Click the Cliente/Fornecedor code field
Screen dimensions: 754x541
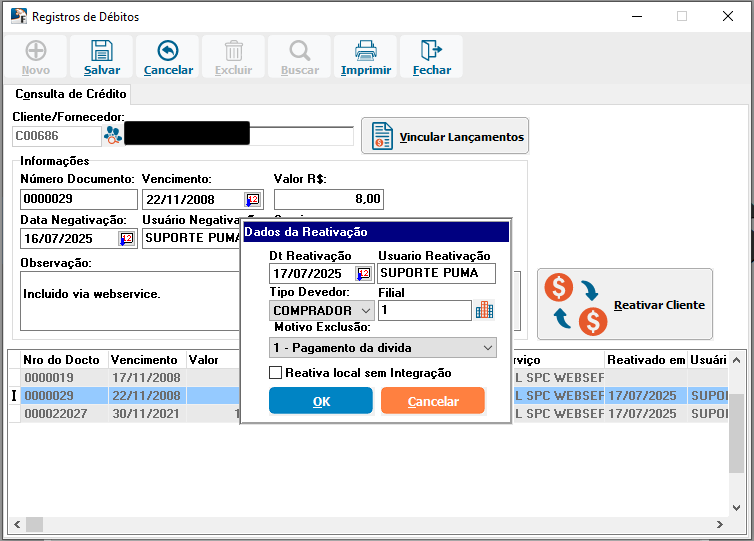point(57,136)
